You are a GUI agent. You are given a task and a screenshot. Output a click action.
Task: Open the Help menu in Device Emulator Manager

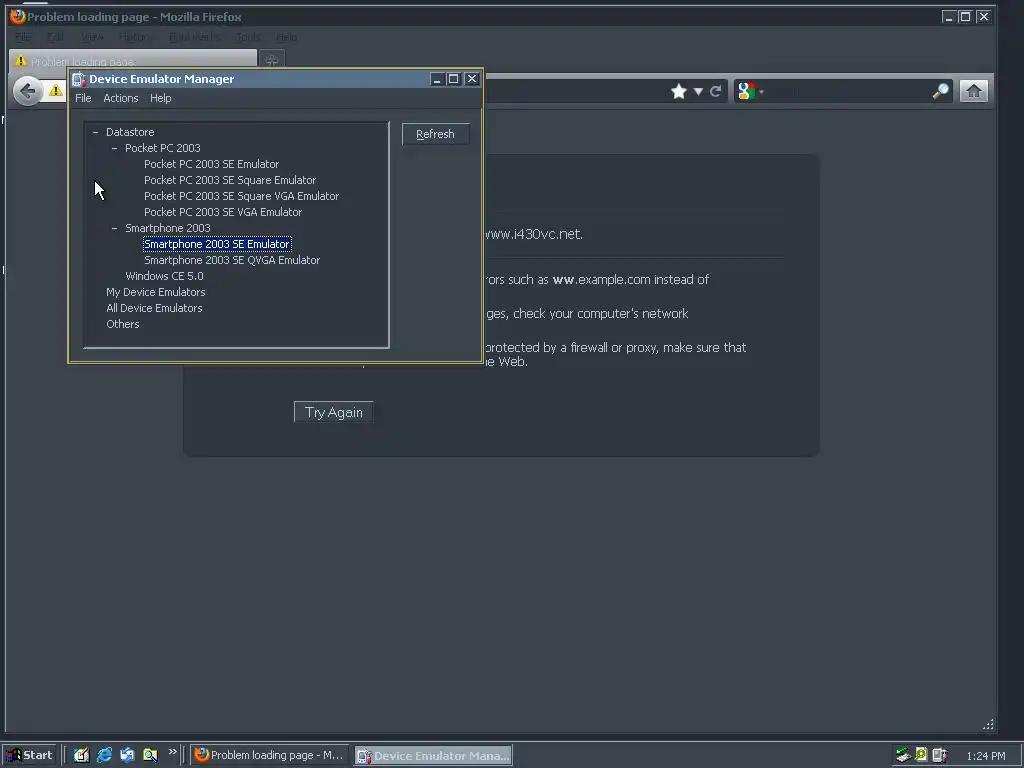(161, 98)
